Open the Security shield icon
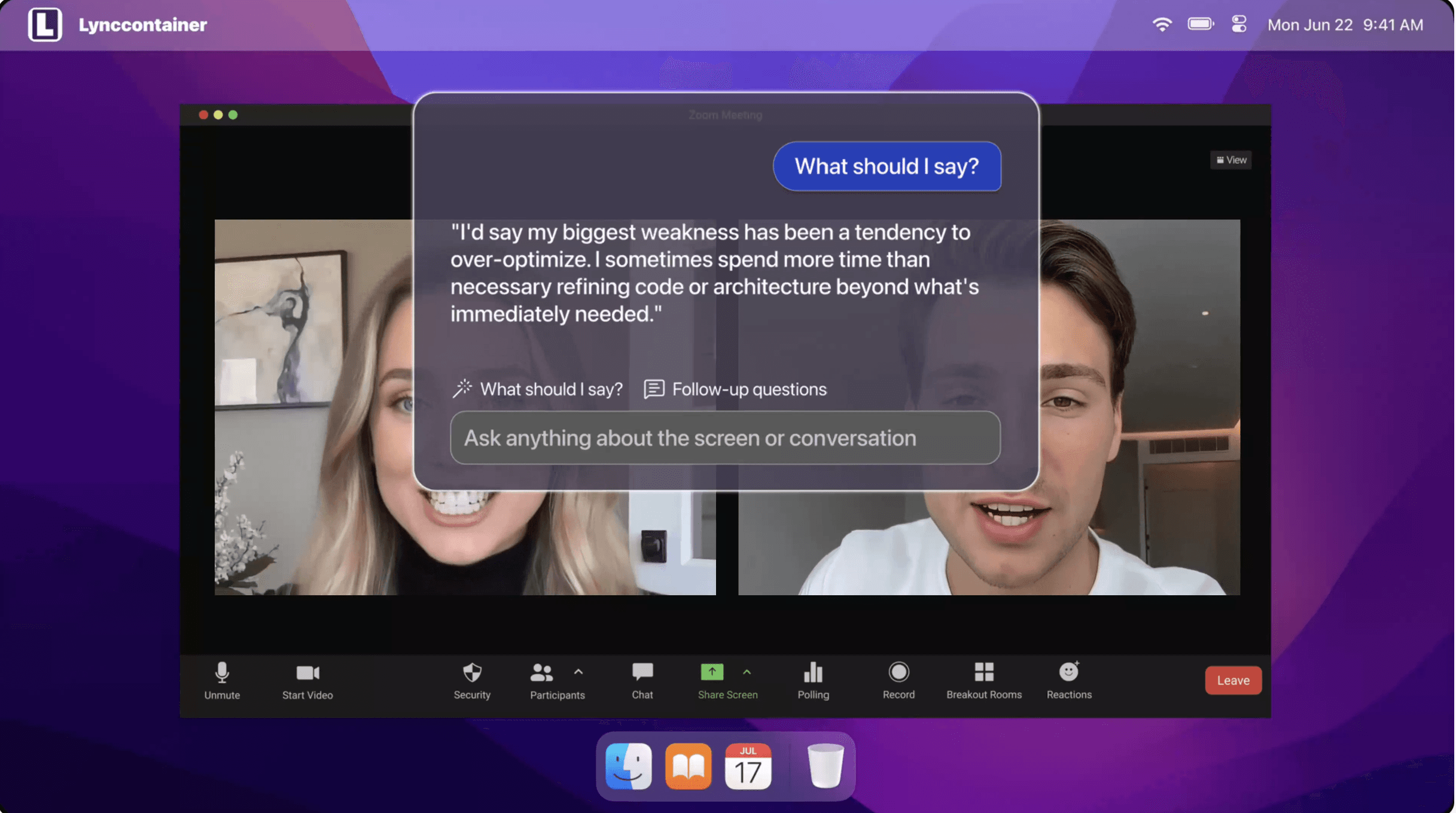1456x813 pixels. 472,680
